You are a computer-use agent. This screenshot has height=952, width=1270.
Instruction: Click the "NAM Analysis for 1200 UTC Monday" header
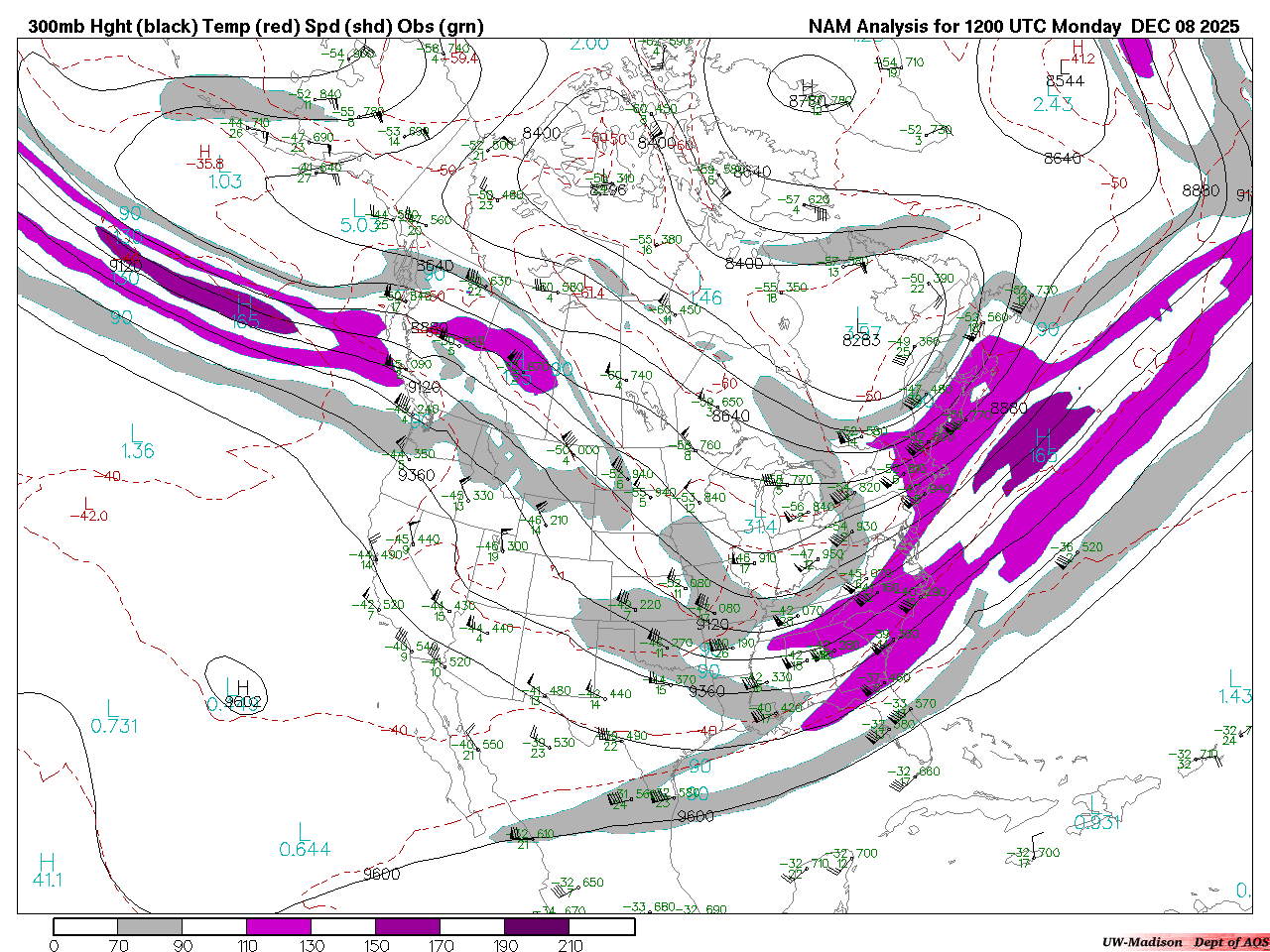click(965, 27)
